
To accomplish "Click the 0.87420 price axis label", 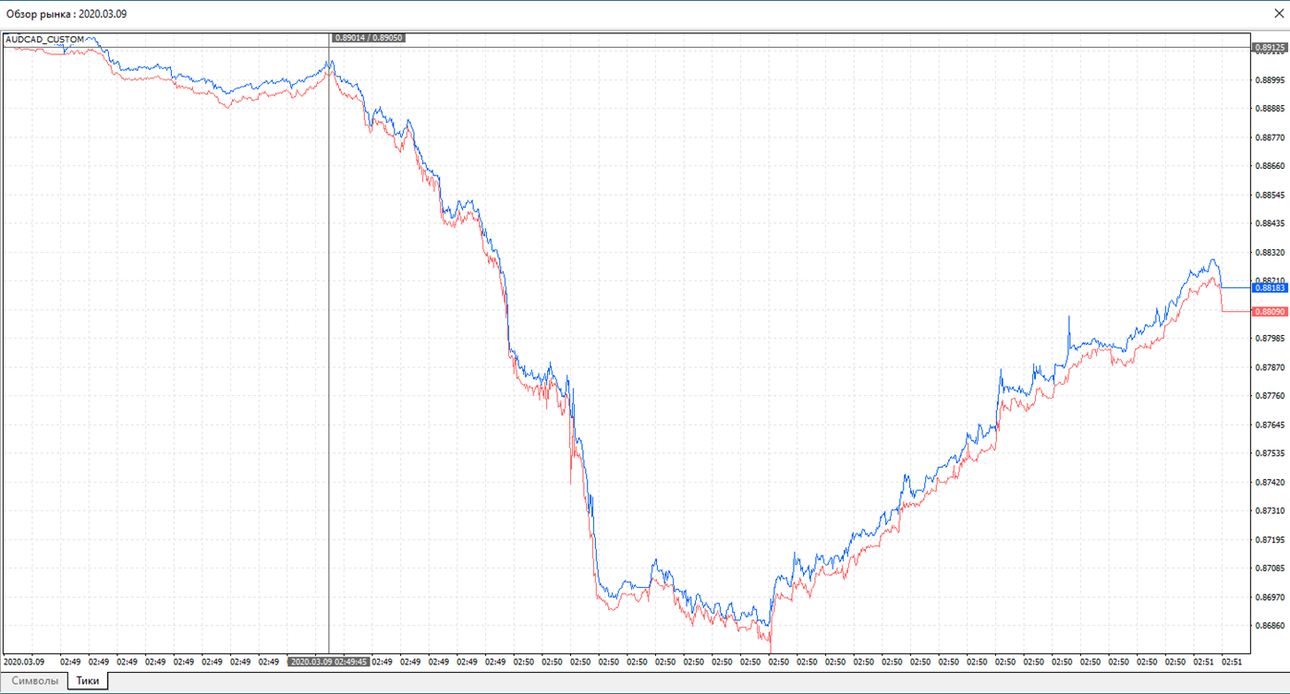I will 1269,483.
